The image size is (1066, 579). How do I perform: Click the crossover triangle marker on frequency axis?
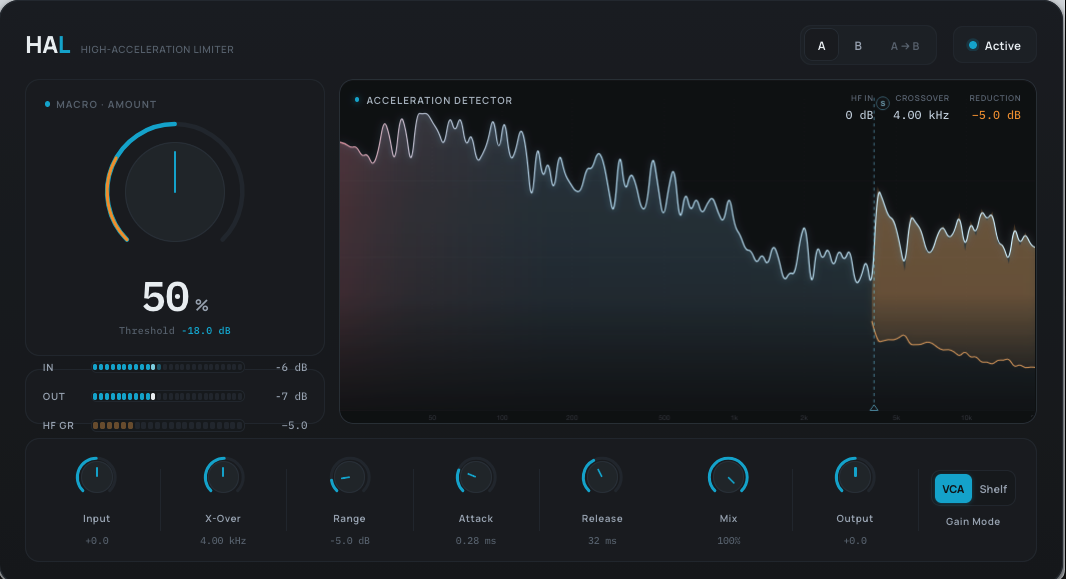[x=874, y=408]
